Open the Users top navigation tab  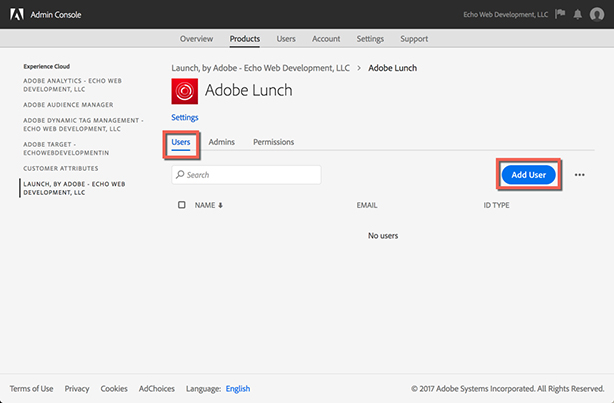(286, 39)
